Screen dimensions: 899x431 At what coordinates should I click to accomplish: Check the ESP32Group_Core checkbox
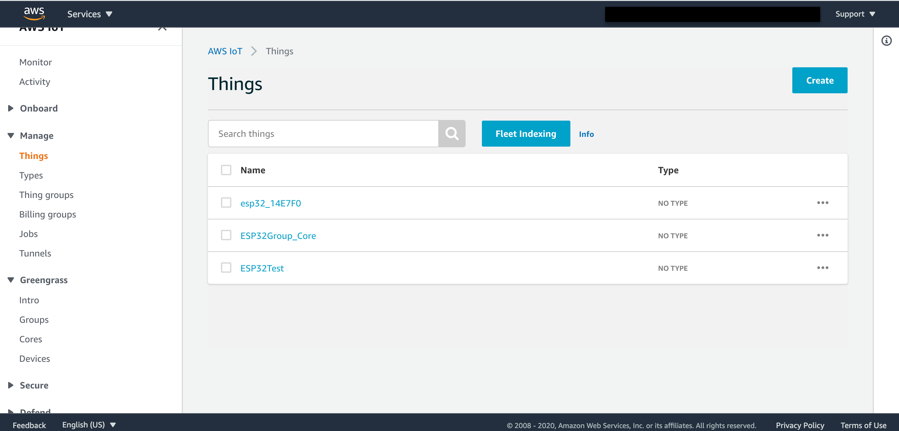point(226,235)
